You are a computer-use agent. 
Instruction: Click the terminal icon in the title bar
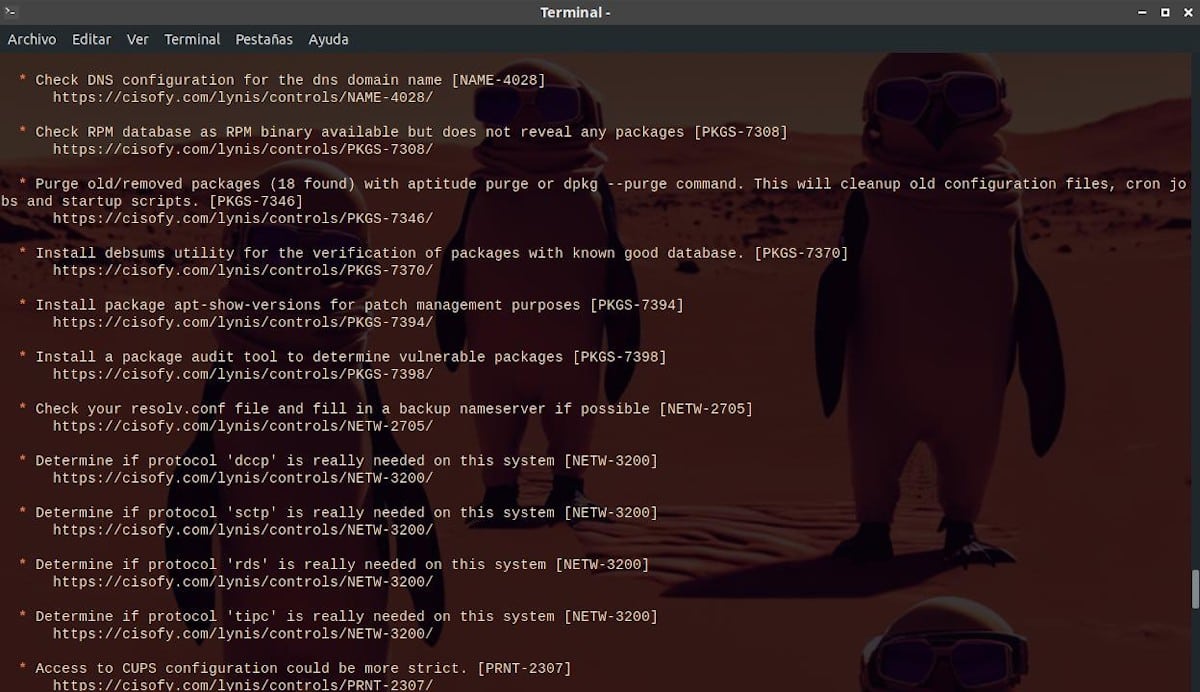11,12
